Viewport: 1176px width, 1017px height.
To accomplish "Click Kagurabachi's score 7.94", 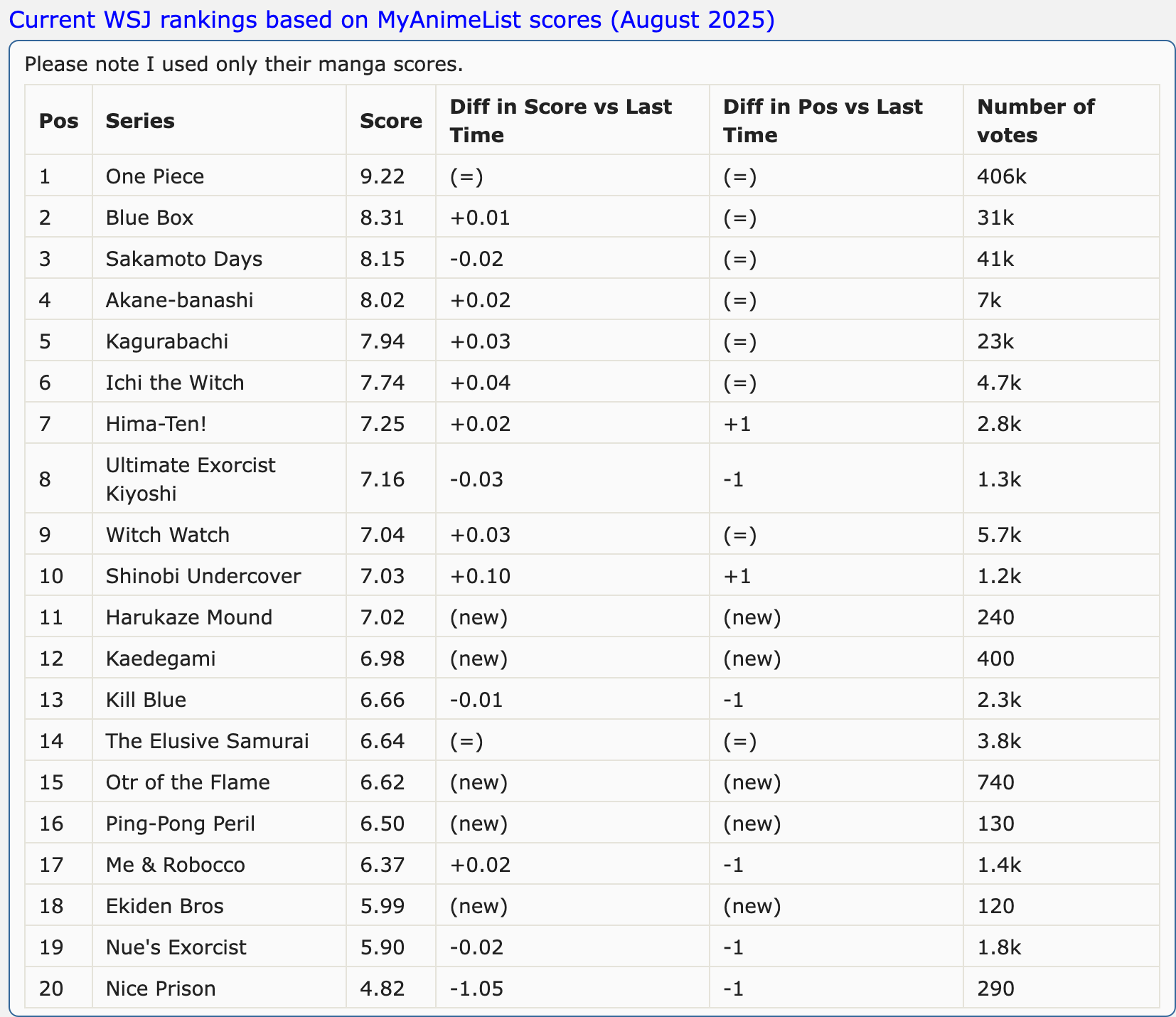I will 382,341.
